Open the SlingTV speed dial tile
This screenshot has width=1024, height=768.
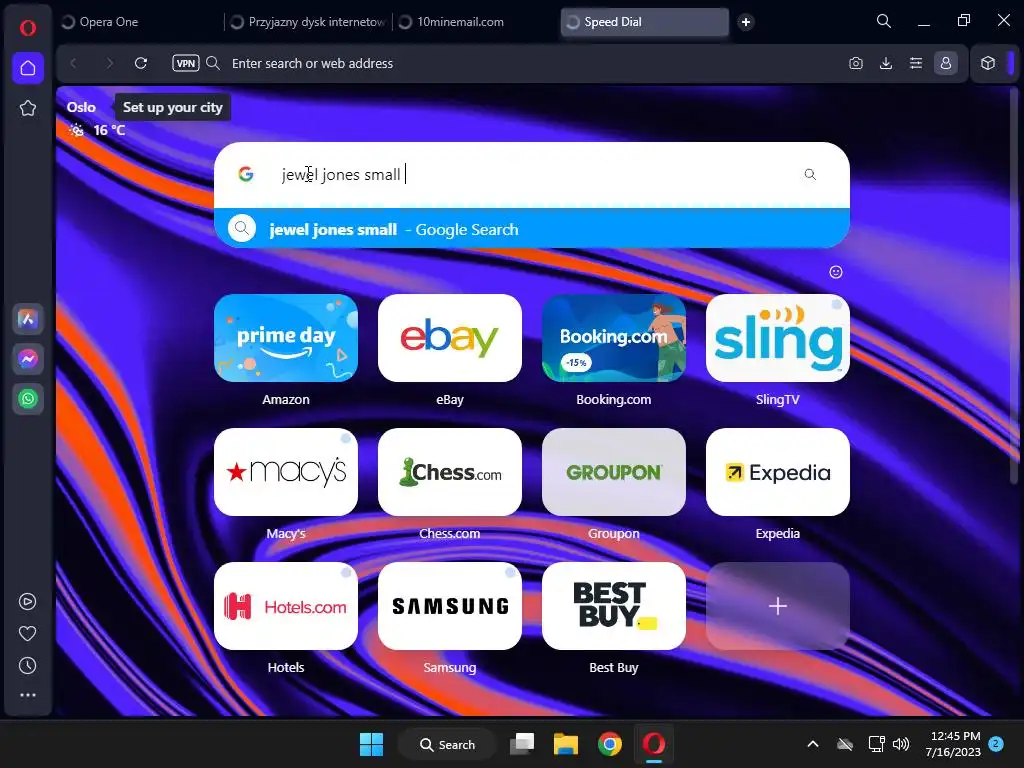pyautogui.click(x=778, y=338)
